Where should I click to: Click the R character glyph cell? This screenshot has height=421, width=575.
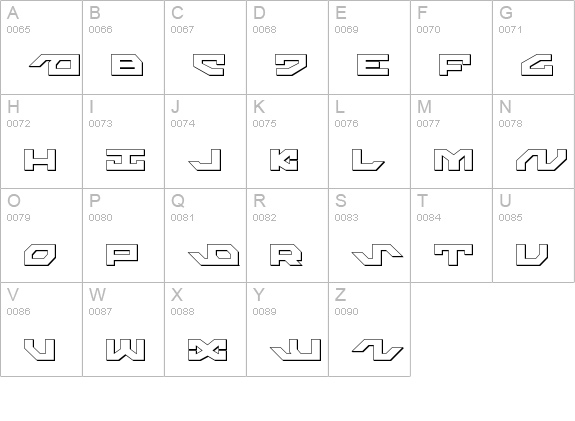click(288, 235)
